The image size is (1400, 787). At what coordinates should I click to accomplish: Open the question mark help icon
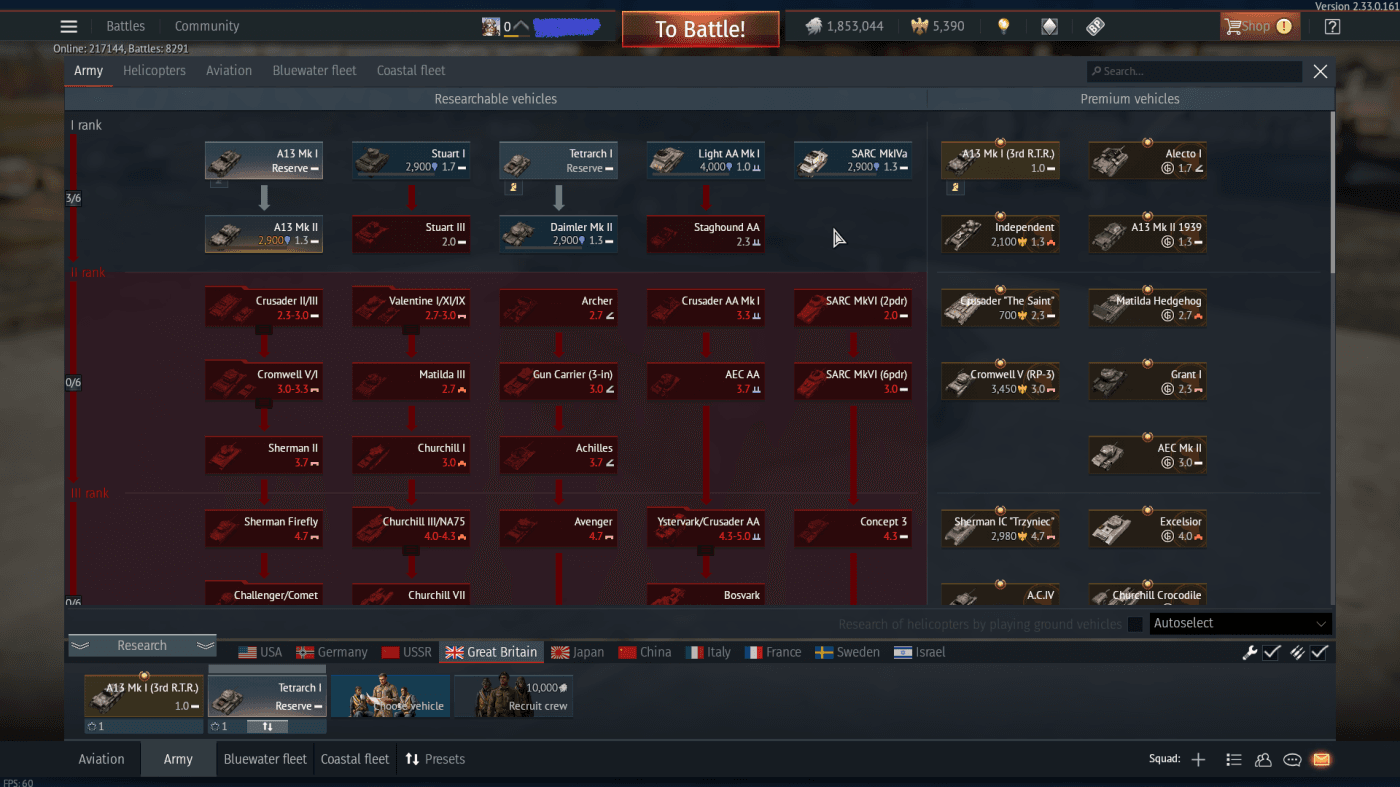[1332, 27]
